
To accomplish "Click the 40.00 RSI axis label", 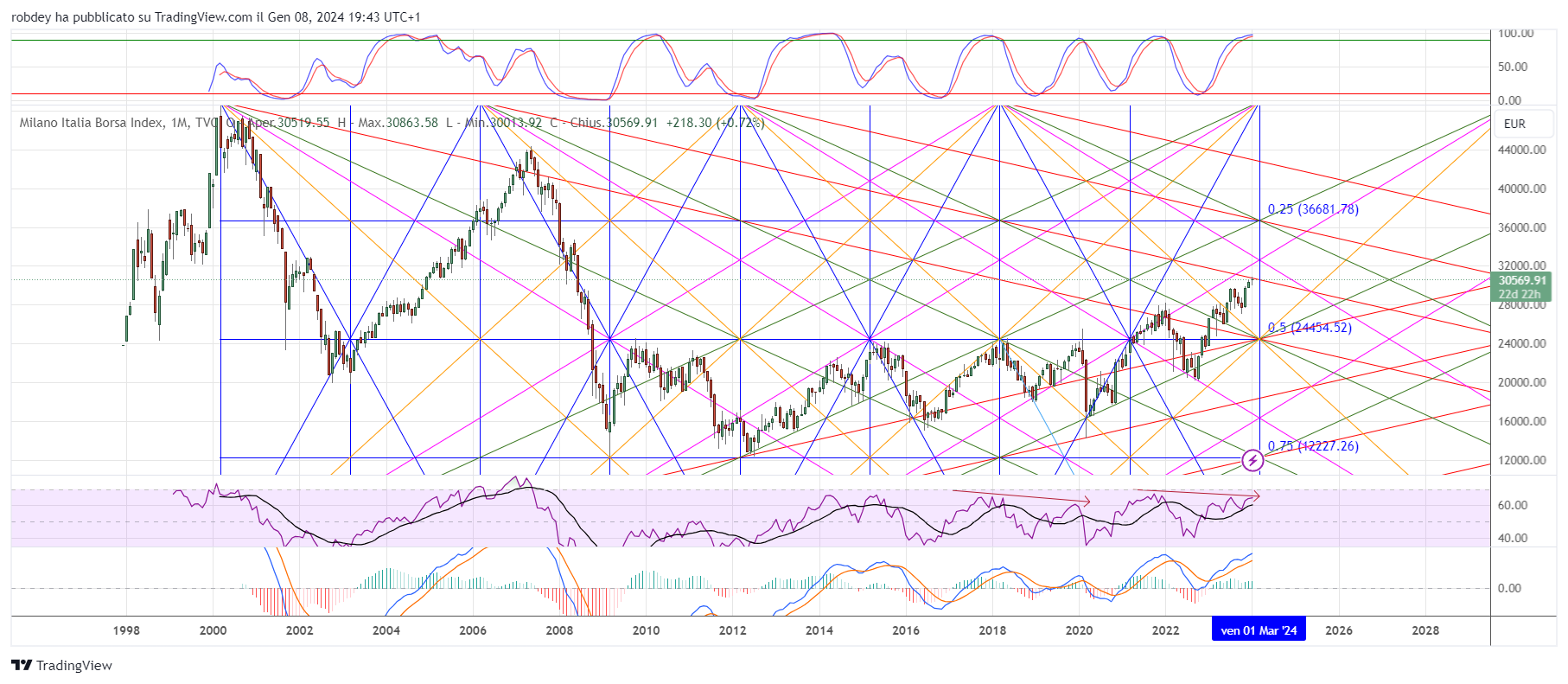I will (1513, 538).
